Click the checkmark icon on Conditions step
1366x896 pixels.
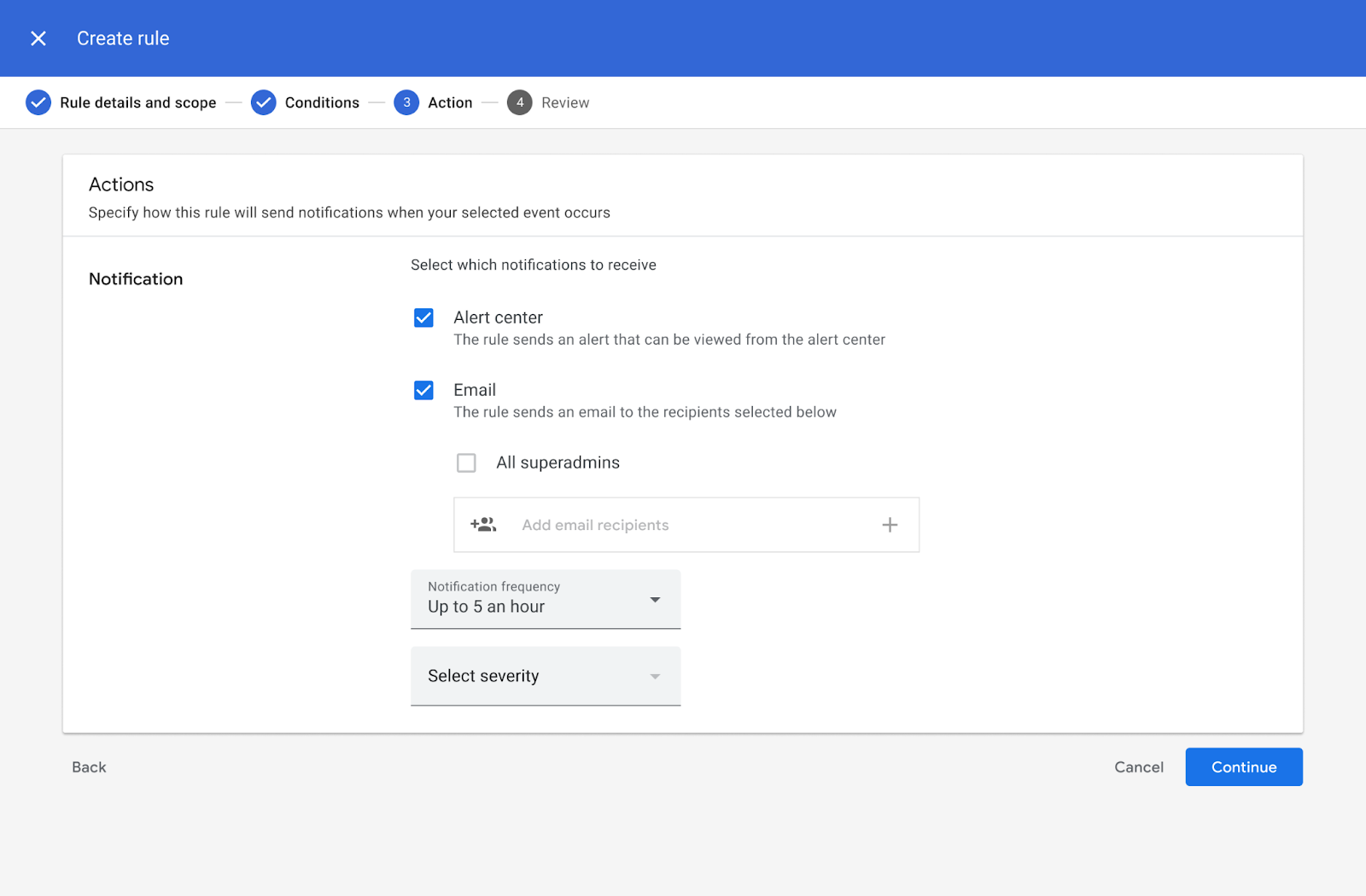point(264,102)
